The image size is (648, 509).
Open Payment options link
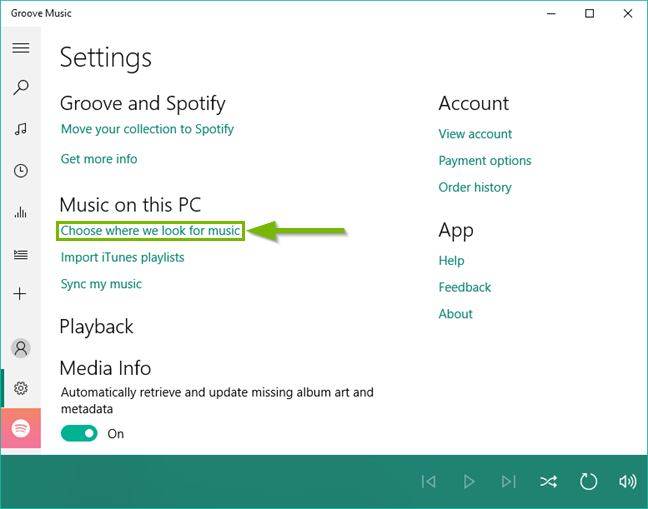click(x=485, y=161)
